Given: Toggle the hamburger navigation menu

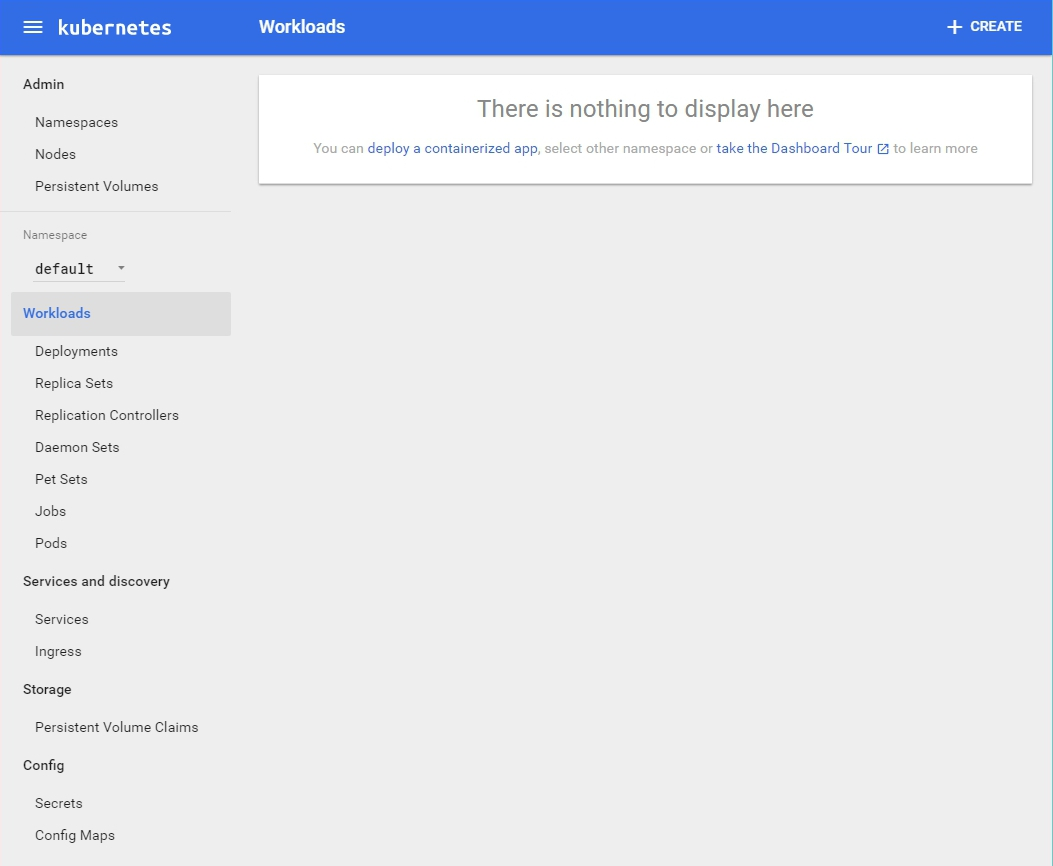Looking at the screenshot, I should point(33,27).
